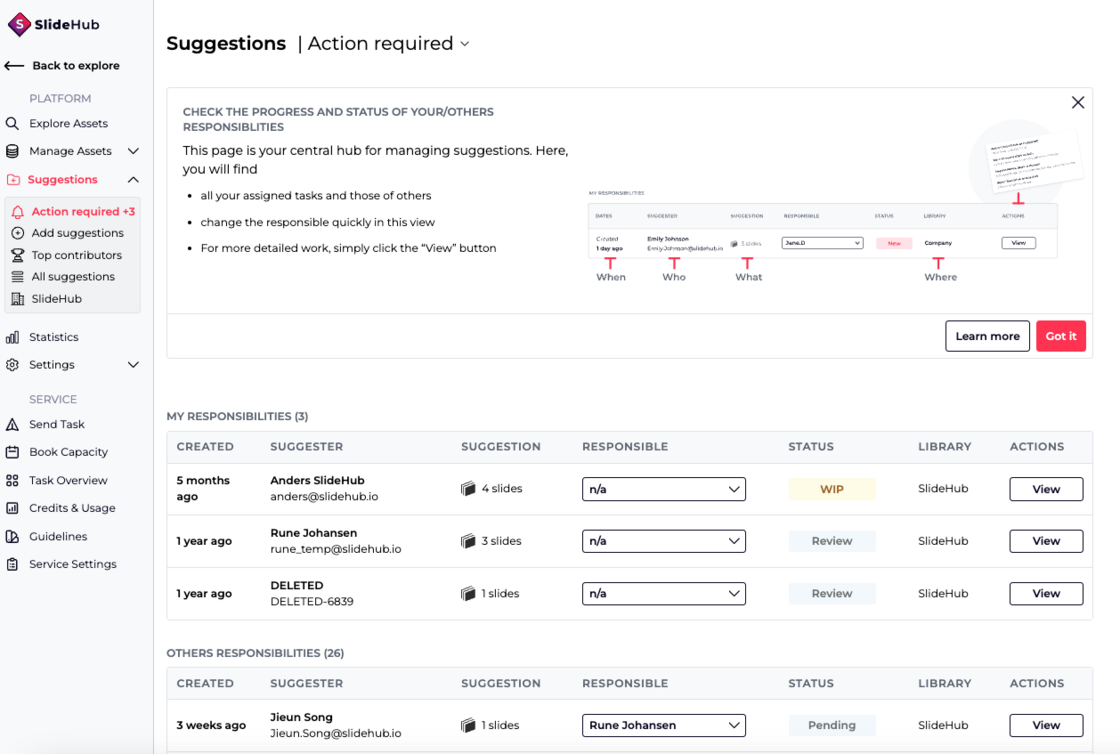
Task: Click the All suggestions list icon
Action: [18, 277]
